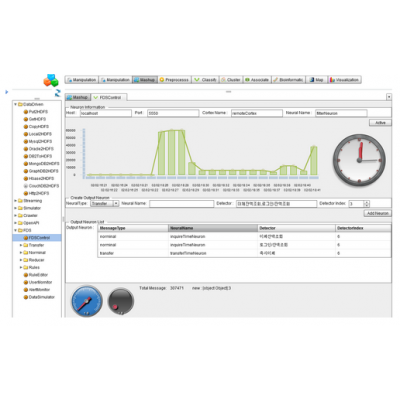
Task: Expand the Streaming folder
Action: click(15, 201)
